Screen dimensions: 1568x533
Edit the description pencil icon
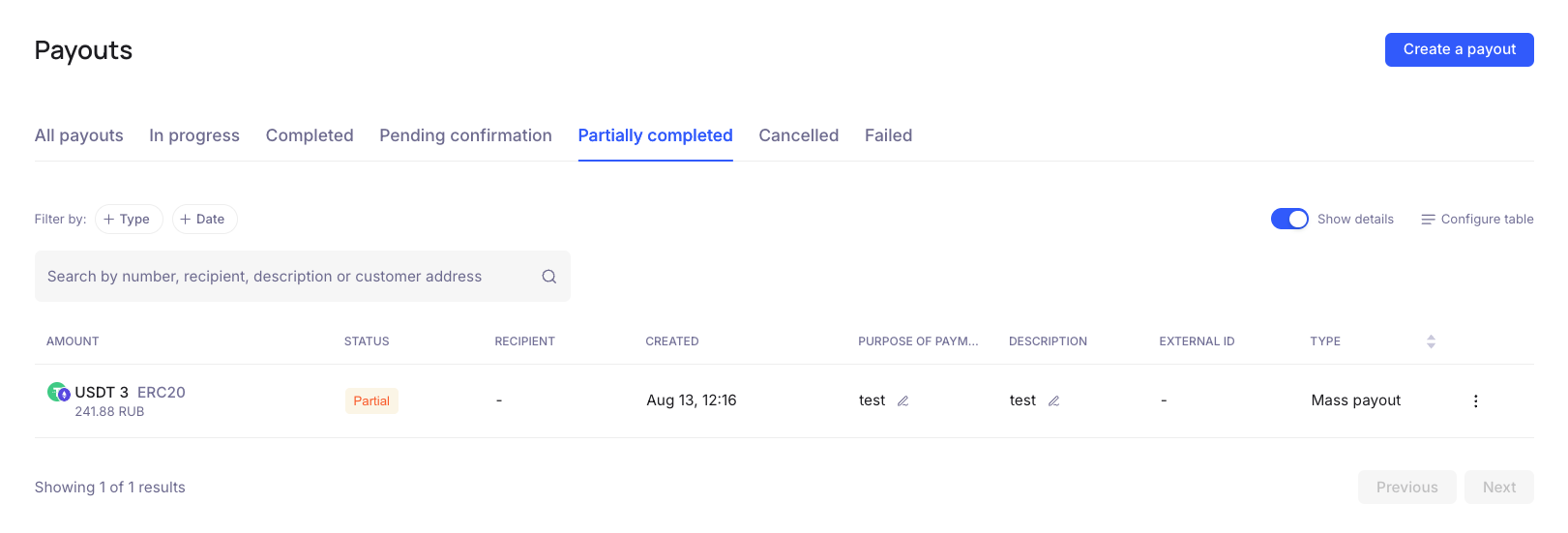1053,400
